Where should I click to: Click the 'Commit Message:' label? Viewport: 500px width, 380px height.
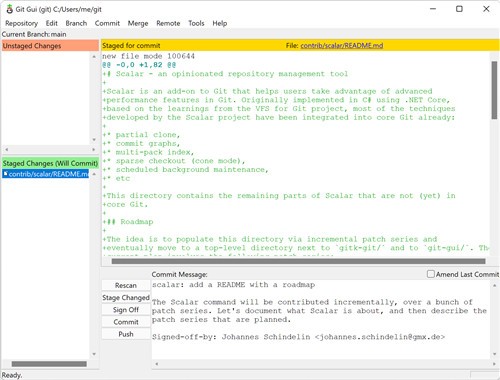pyautogui.click(x=179, y=274)
